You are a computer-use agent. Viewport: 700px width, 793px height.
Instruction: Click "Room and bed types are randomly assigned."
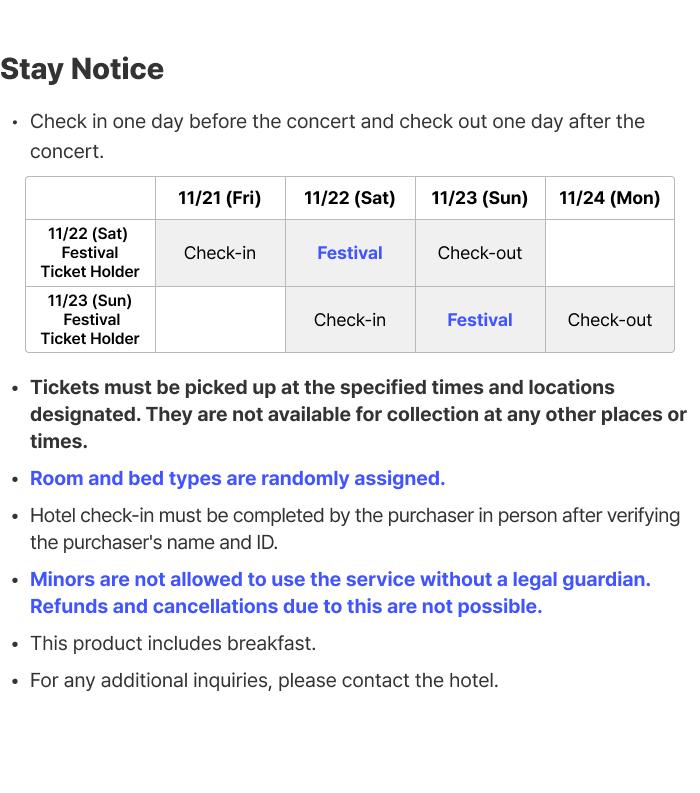237,478
